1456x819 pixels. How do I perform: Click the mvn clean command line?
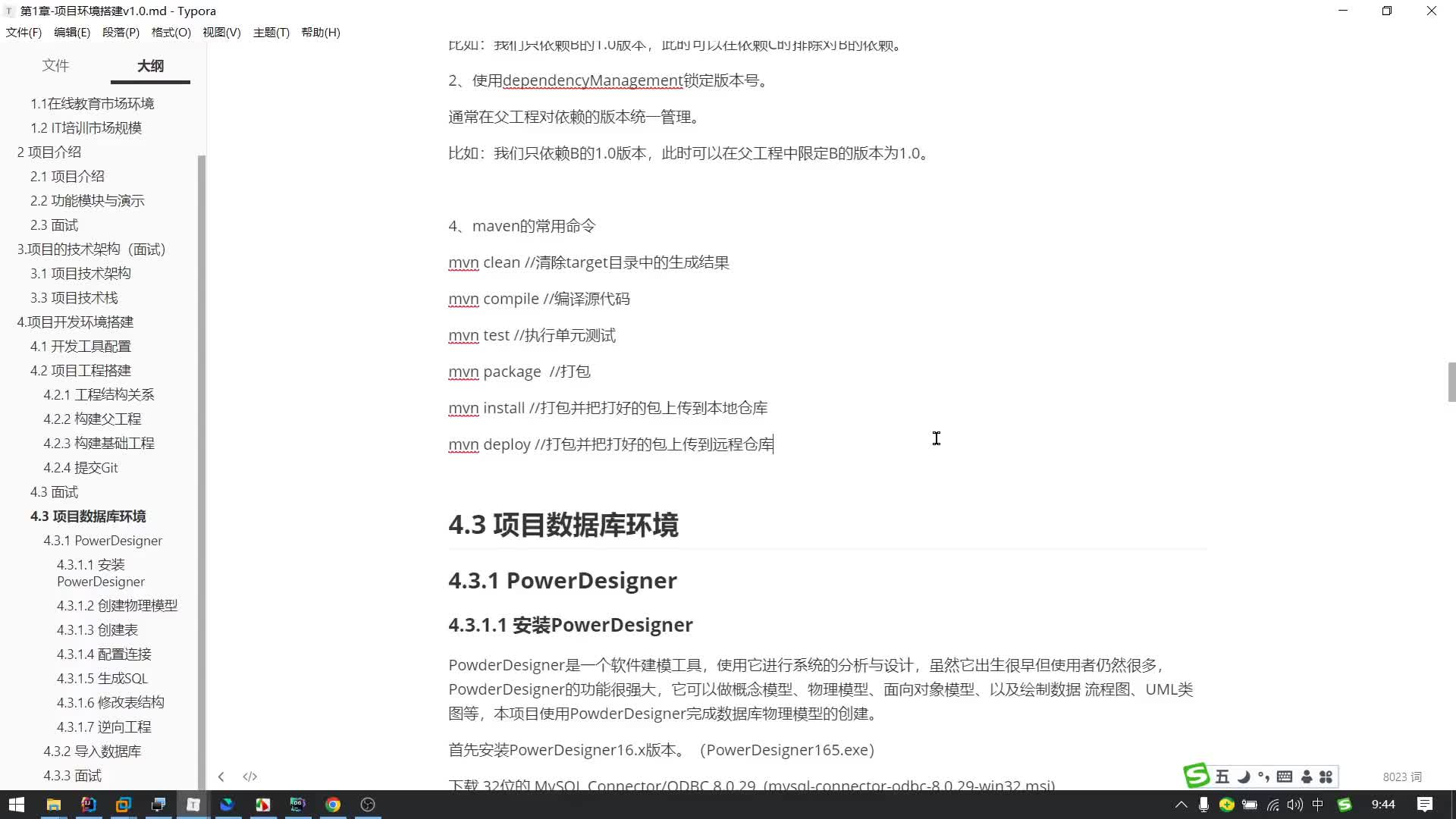coord(588,262)
